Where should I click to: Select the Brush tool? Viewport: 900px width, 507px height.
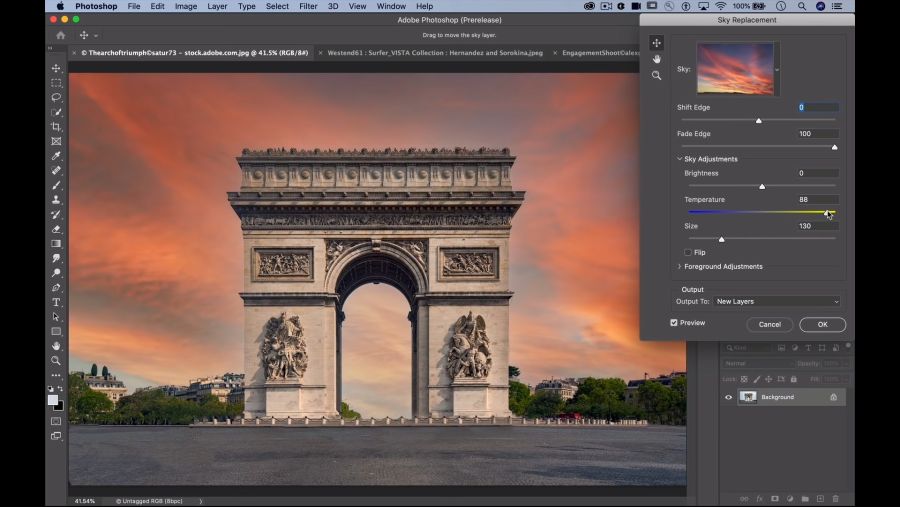click(x=56, y=185)
